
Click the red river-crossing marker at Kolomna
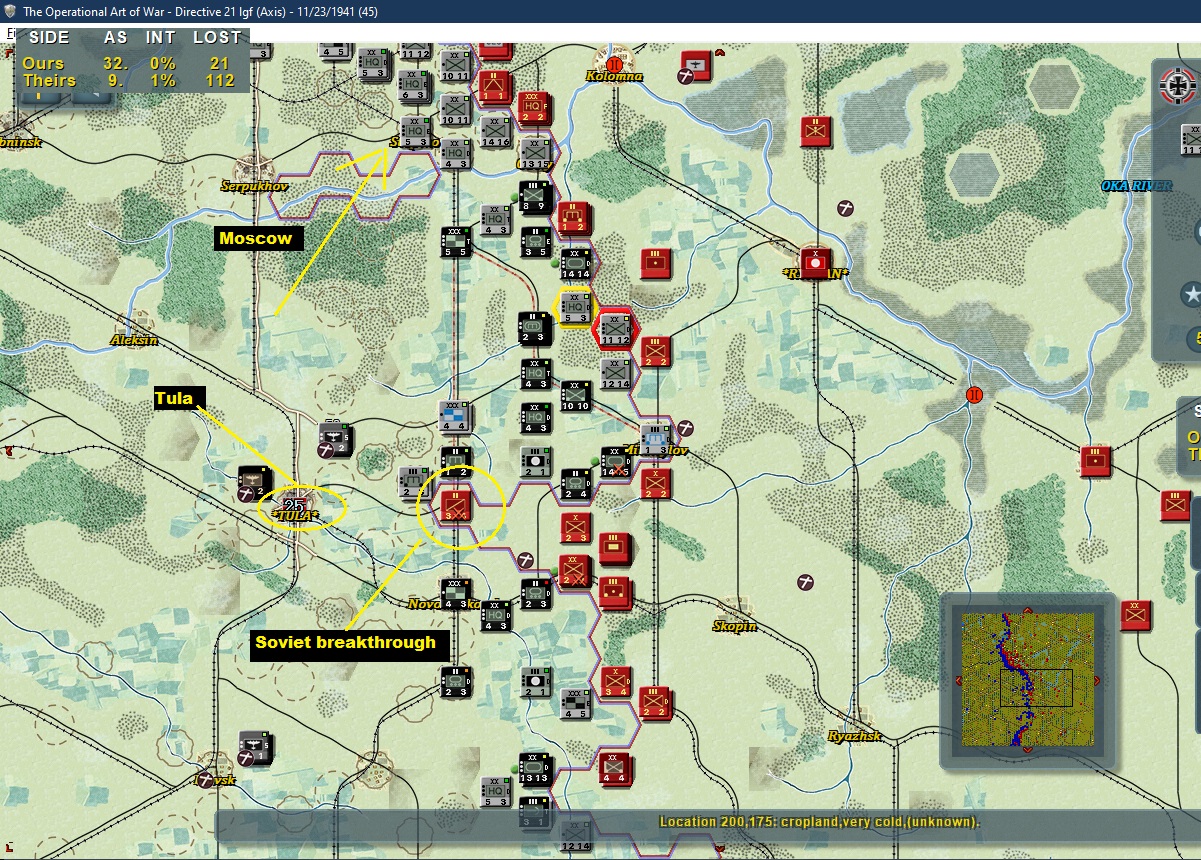click(614, 65)
